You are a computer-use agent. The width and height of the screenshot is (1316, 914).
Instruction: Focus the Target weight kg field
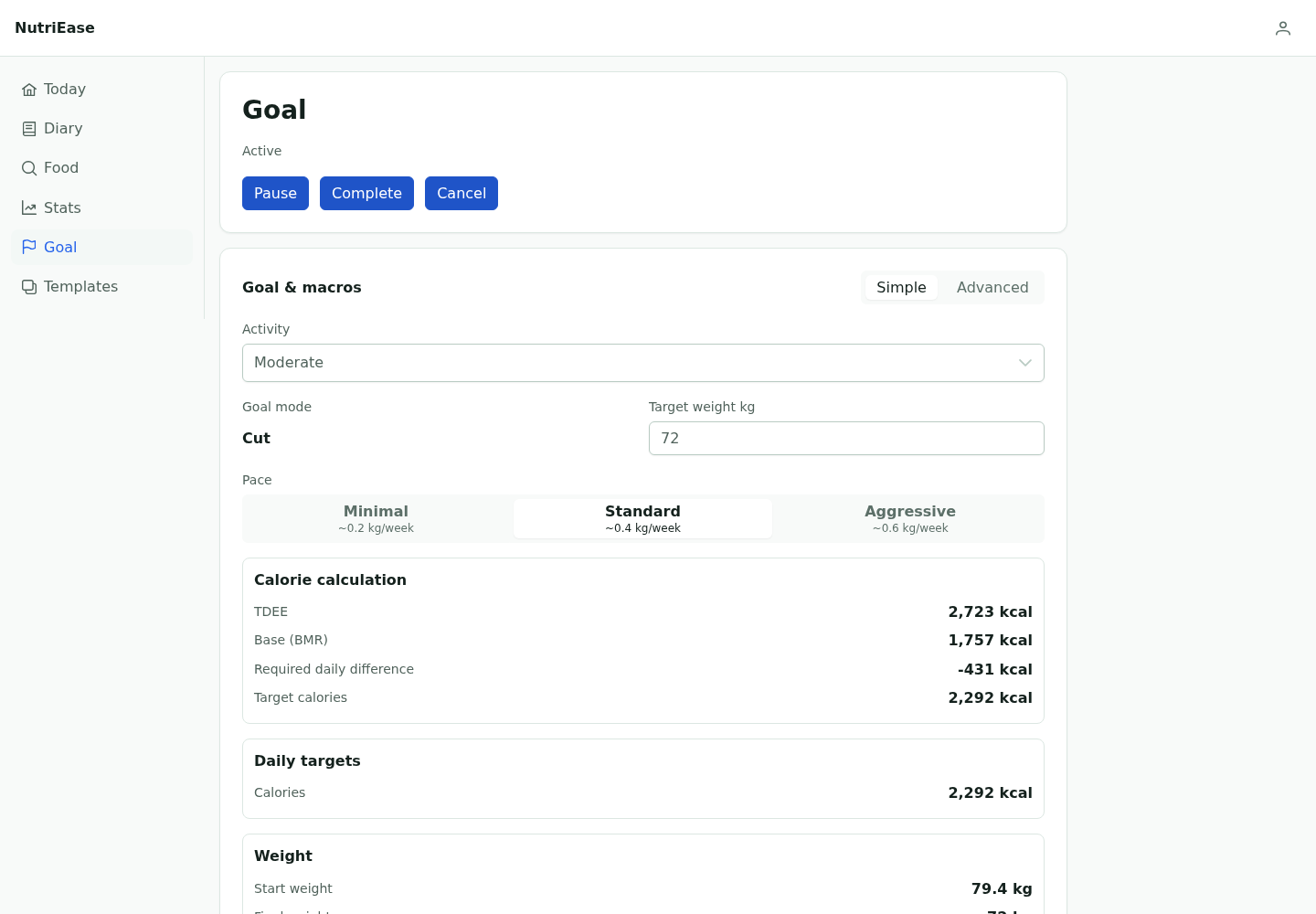[x=846, y=439]
